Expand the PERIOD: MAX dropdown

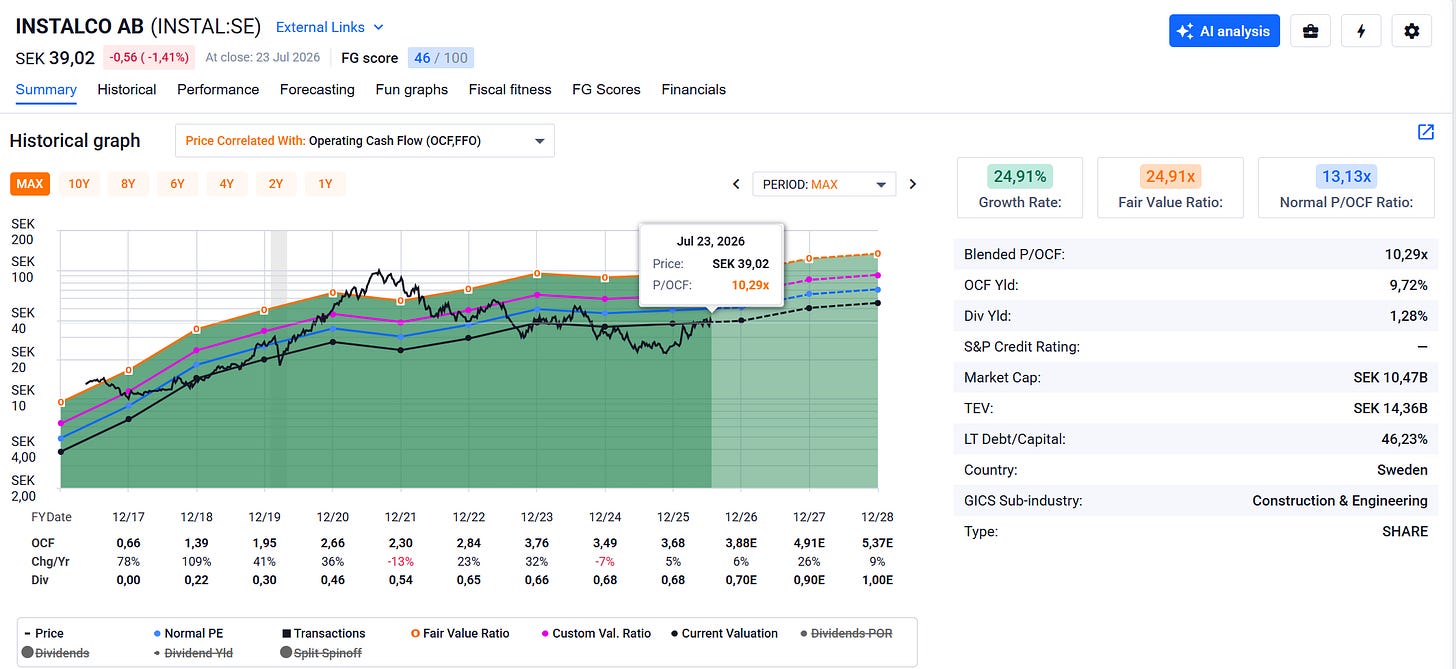pos(825,184)
